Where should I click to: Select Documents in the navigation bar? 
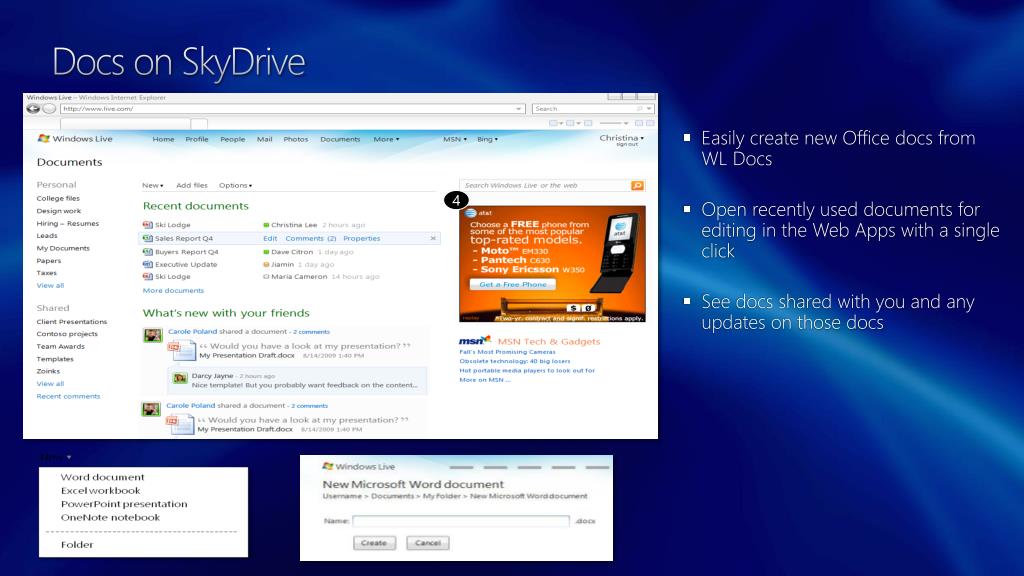340,139
